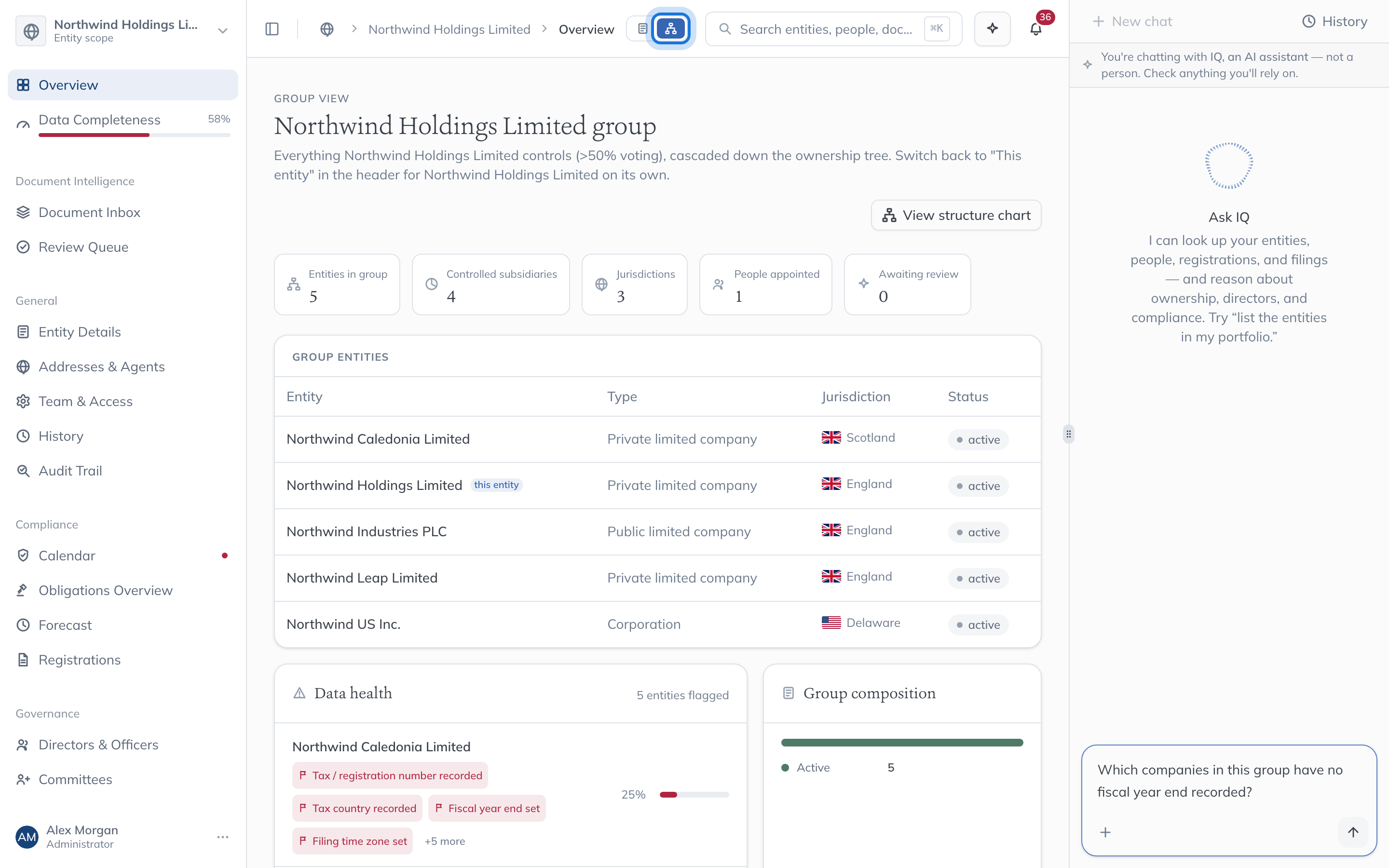Image resolution: width=1389 pixels, height=868 pixels.
Task: Add attachment with plus in chat box
Action: point(1105,832)
